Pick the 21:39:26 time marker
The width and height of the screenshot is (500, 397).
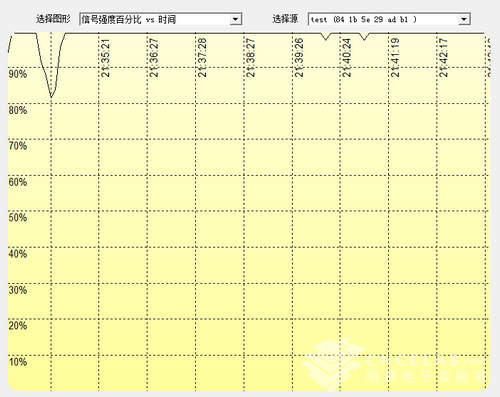click(299, 58)
